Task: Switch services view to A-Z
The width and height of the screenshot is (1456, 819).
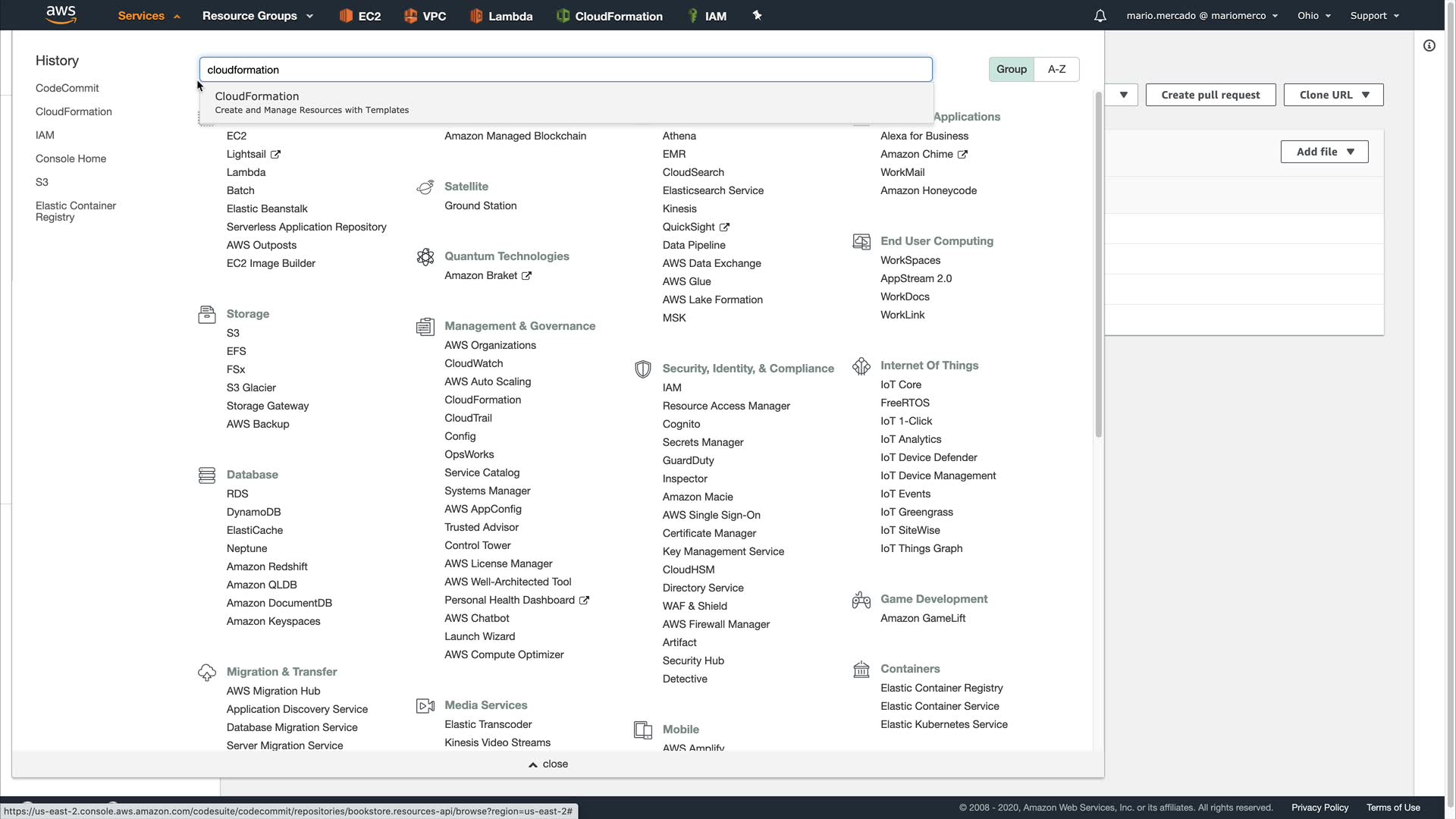Action: coord(1056,69)
